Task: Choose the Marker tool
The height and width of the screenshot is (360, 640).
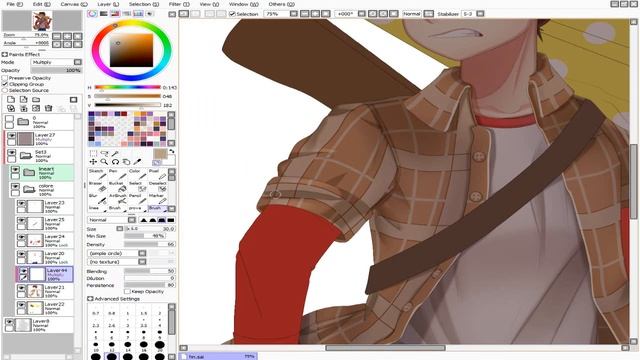Action: coord(157,198)
